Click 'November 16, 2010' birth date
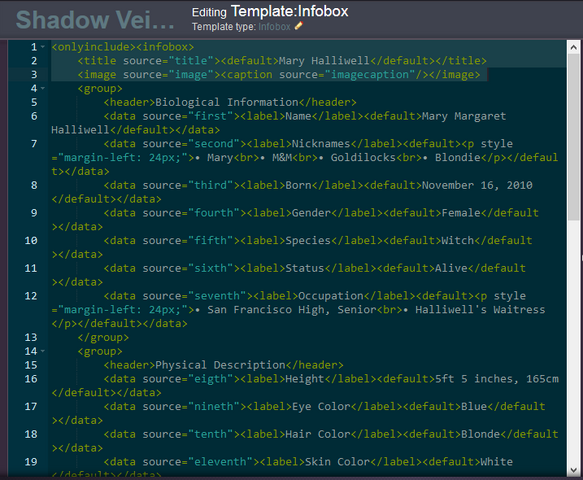The width and height of the screenshot is (583, 480). [x=477, y=185]
